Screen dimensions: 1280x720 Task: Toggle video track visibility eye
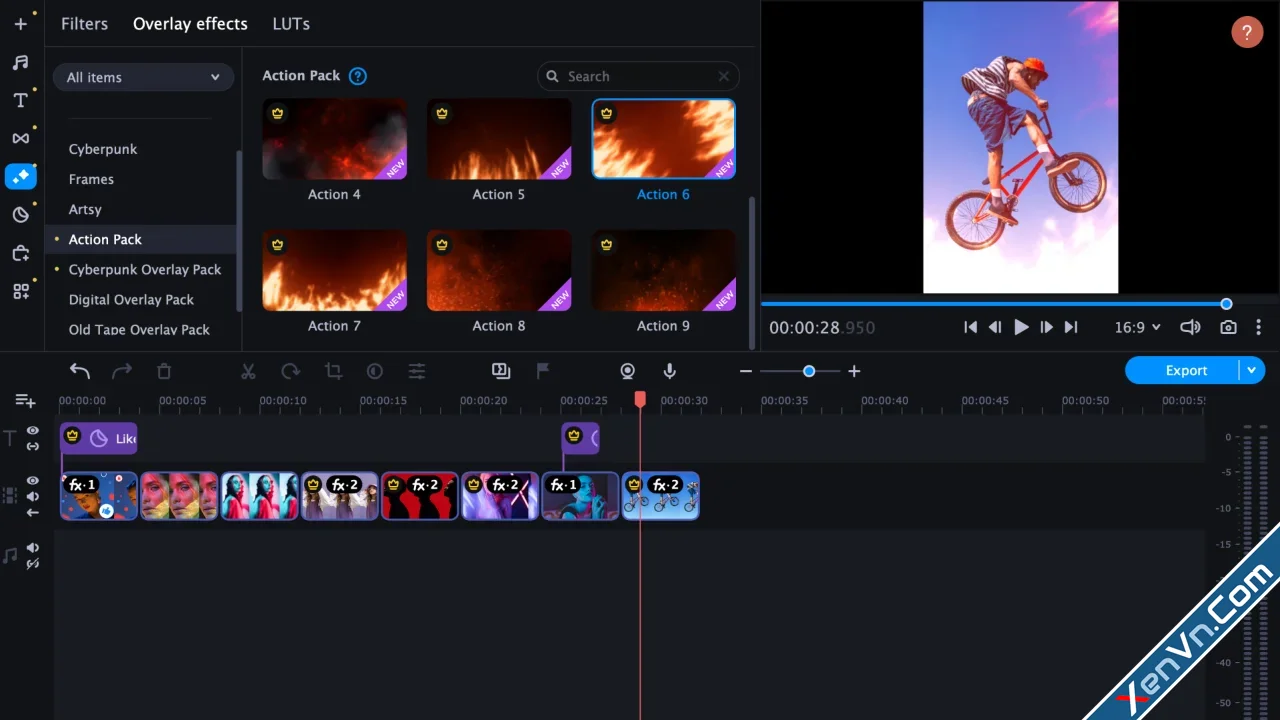33,481
